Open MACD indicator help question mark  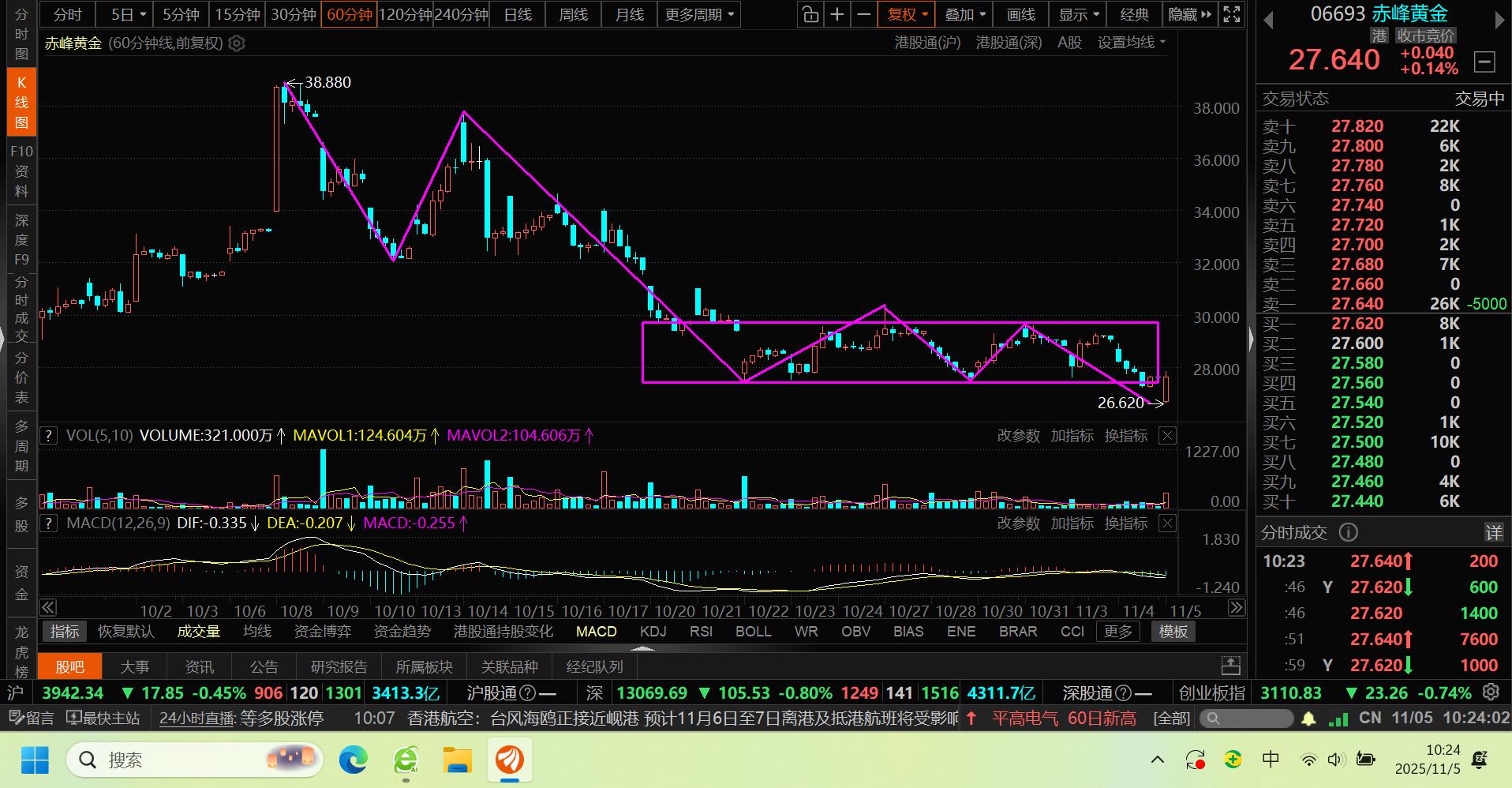coord(49,523)
